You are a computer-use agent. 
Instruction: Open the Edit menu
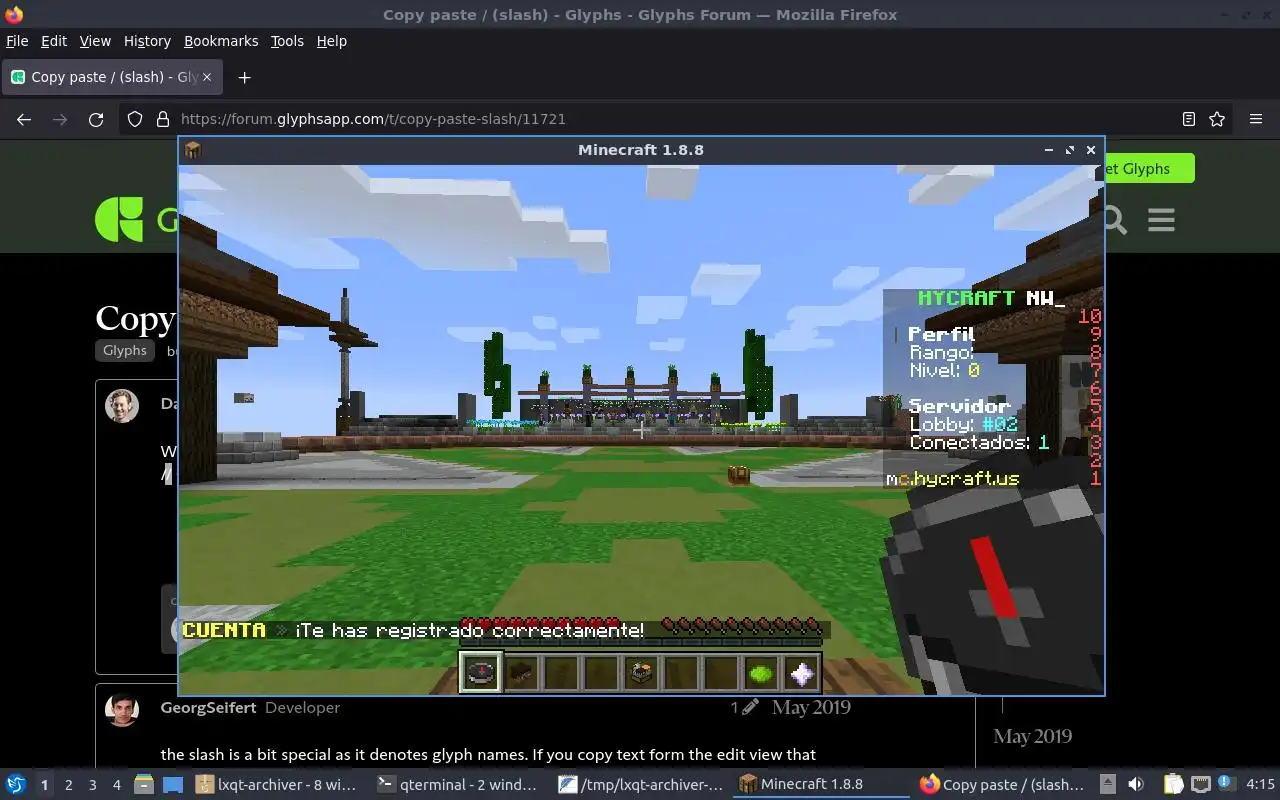pyautogui.click(x=54, y=41)
